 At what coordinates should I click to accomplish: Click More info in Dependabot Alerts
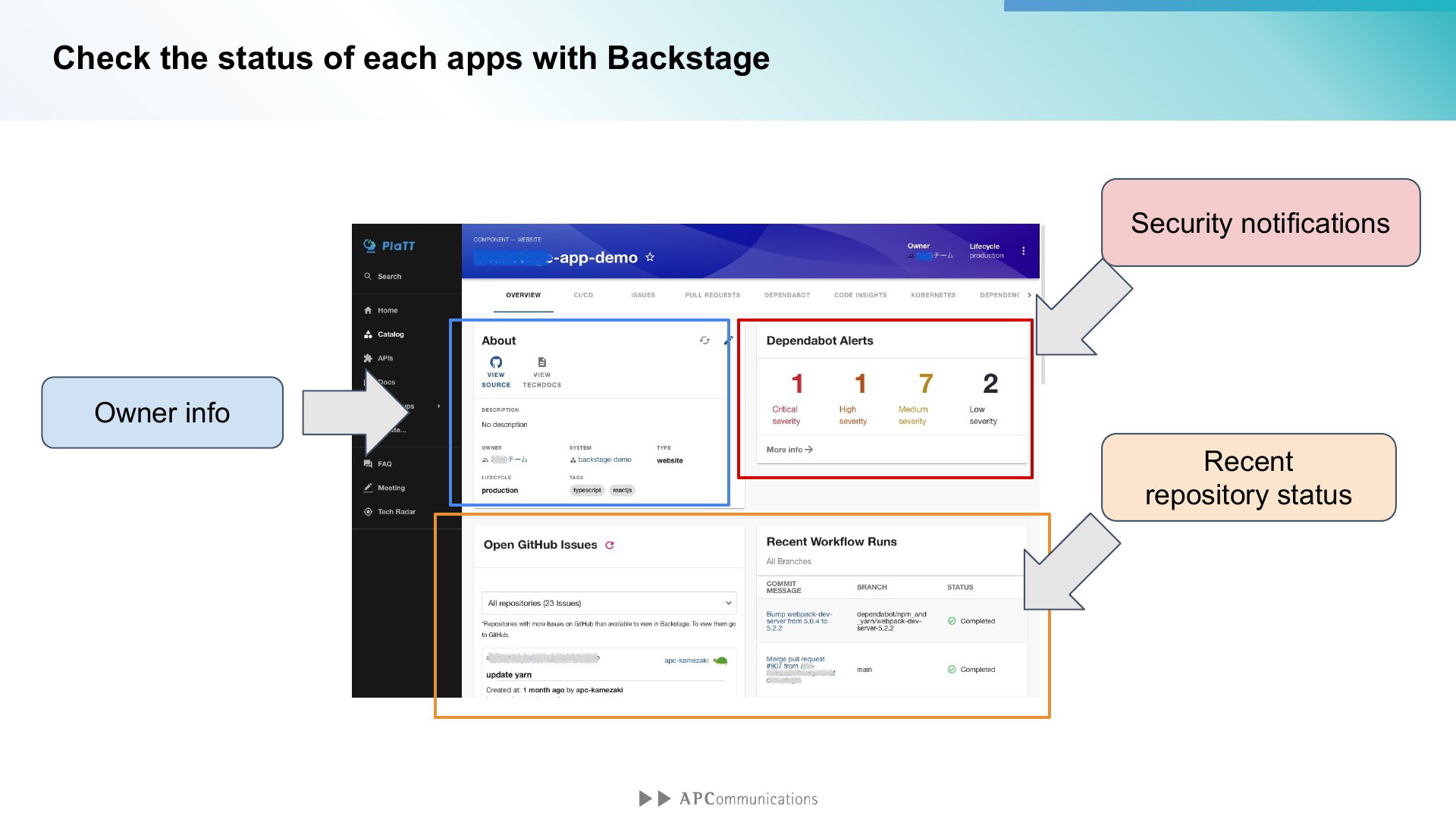click(789, 450)
